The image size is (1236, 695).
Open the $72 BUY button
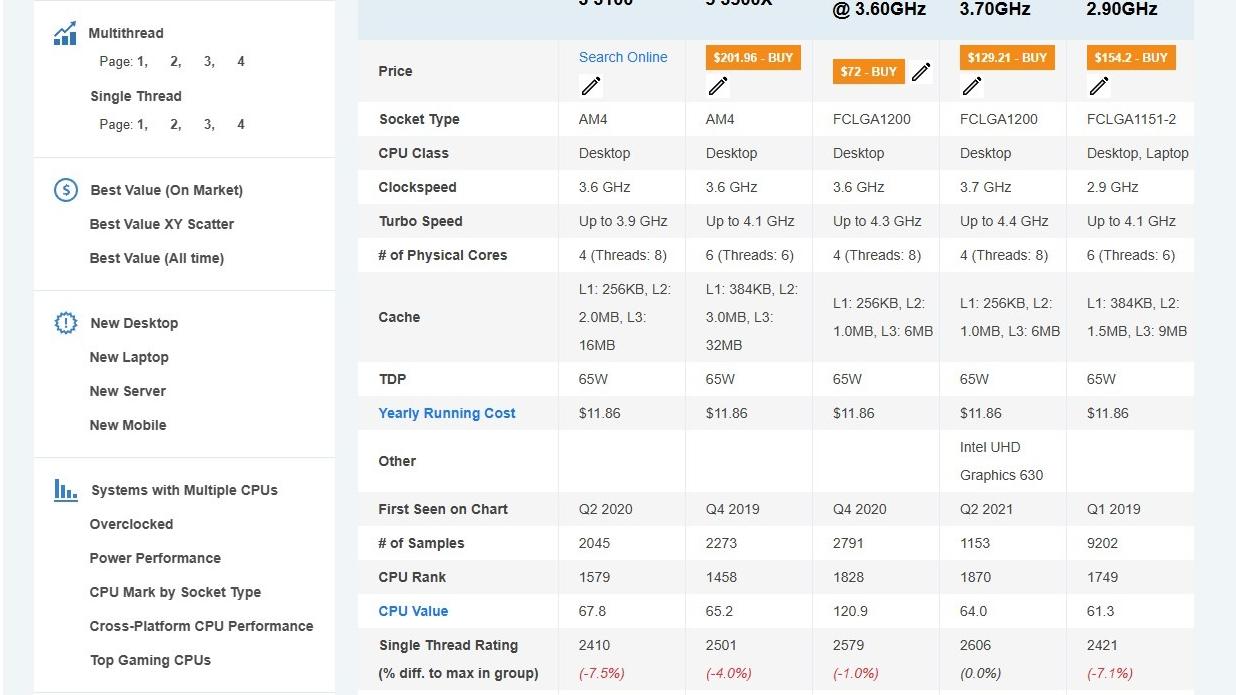click(868, 72)
